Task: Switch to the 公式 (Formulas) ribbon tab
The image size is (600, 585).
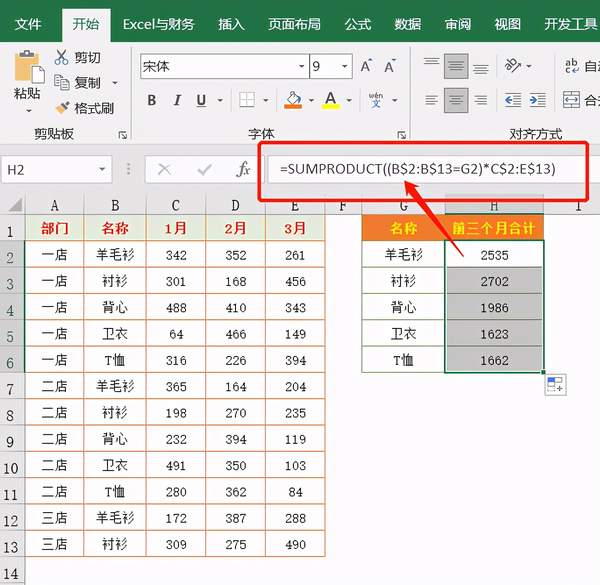Action: click(x=357, y=23)
